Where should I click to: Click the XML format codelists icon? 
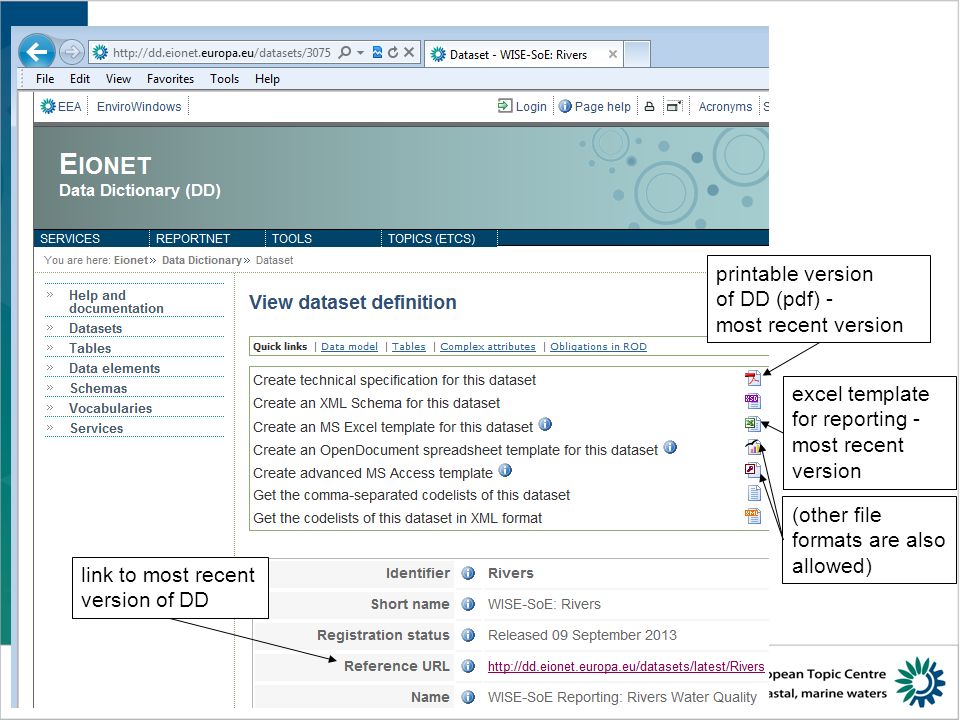pyautogui.click(x=752, y=516)
